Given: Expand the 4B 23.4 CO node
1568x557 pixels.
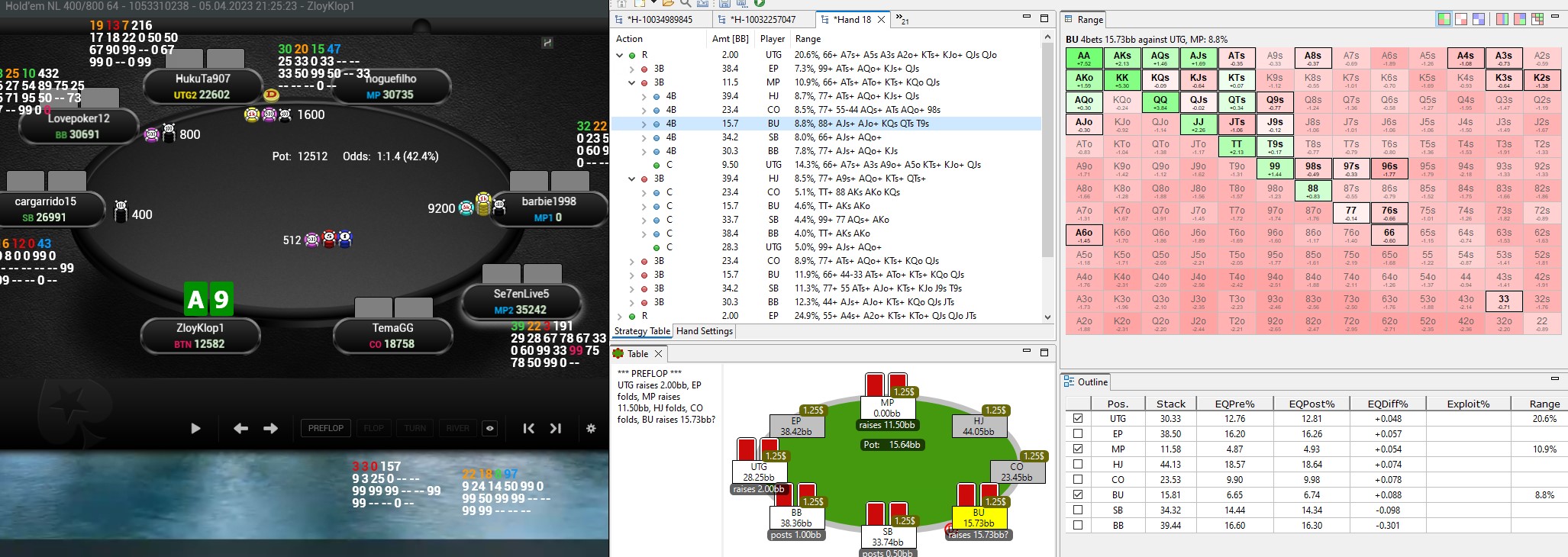Looking at the screenshot, I should [x=644, y=110].
